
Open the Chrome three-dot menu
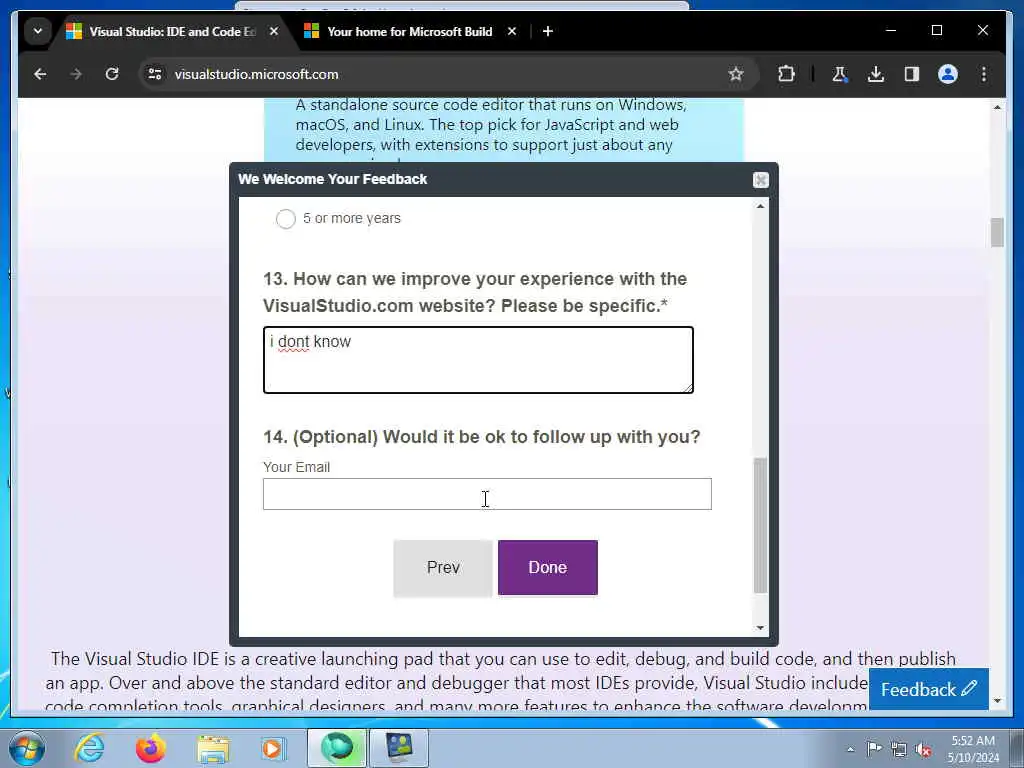(984, 74)
